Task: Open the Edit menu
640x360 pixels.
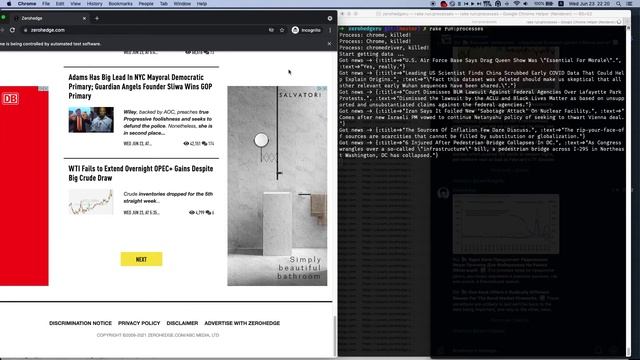Action: coord(60,4)
